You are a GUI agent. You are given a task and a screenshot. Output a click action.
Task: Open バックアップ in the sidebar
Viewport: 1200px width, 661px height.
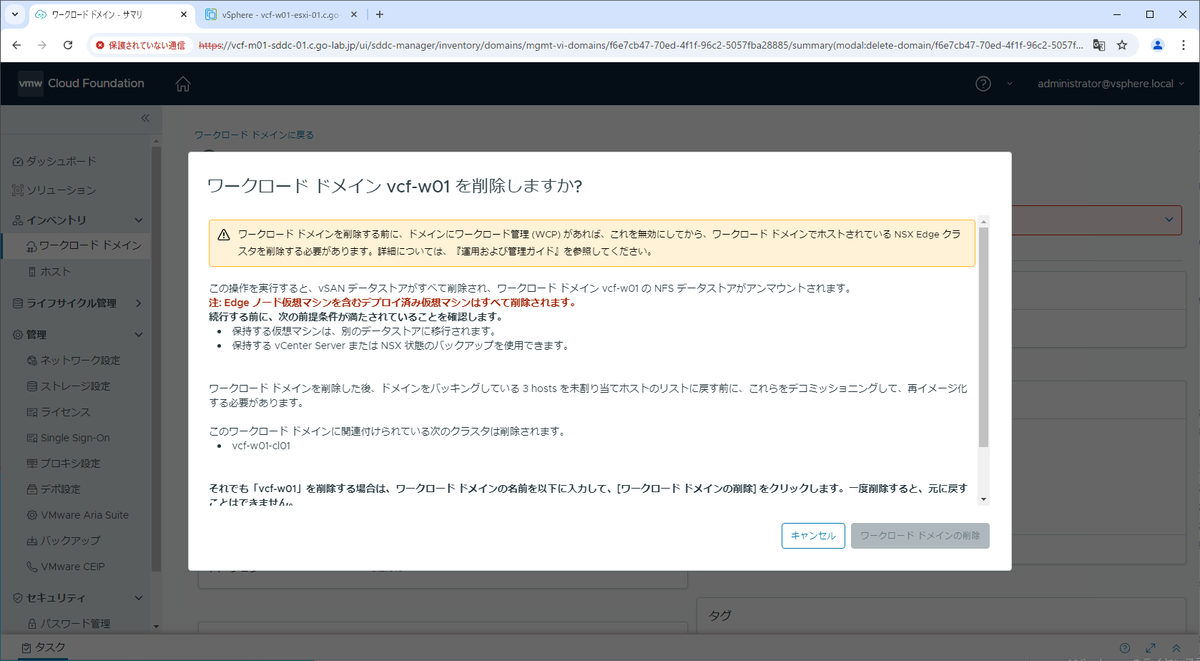click(x=70, y=541)
